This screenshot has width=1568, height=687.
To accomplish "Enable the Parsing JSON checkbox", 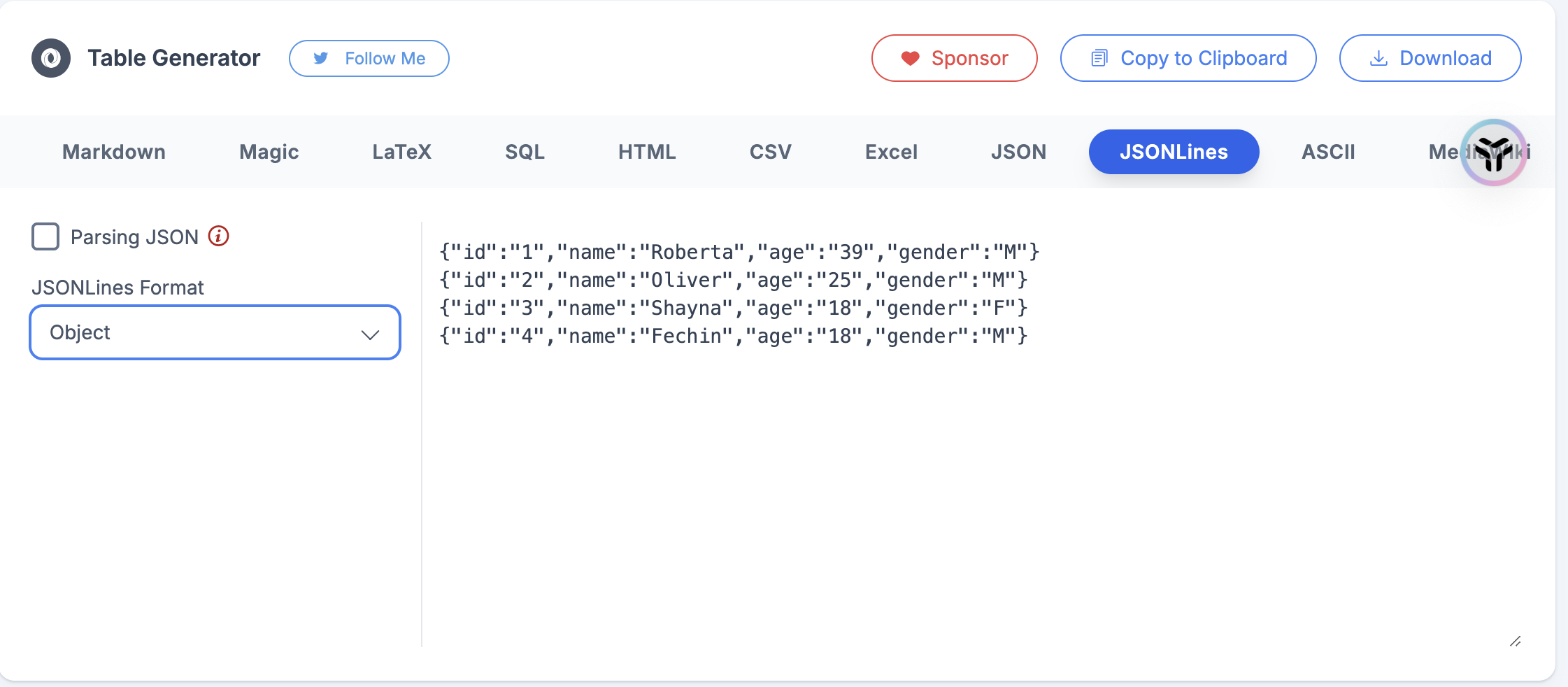I will [45, 236].
